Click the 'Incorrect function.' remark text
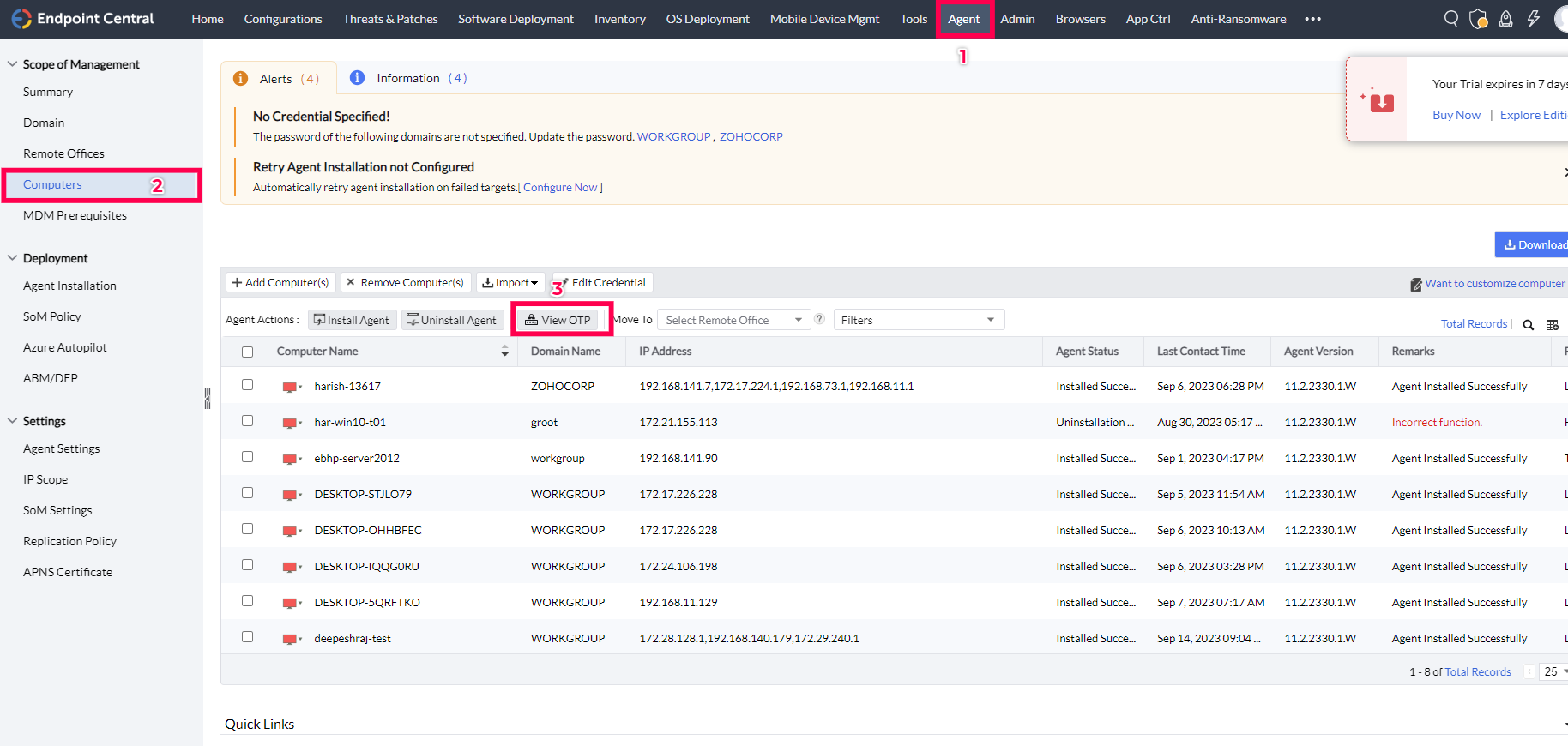Viewport: 1568px width, 746px height. click(x=1437, y=423)
